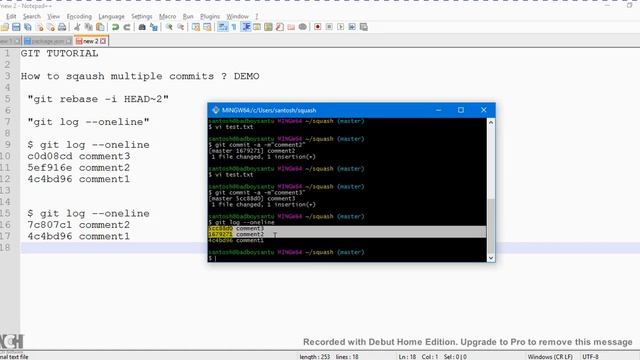The image size is (640, 360).
Task: Click the Close All documents icon
Action: coord(51,27)
